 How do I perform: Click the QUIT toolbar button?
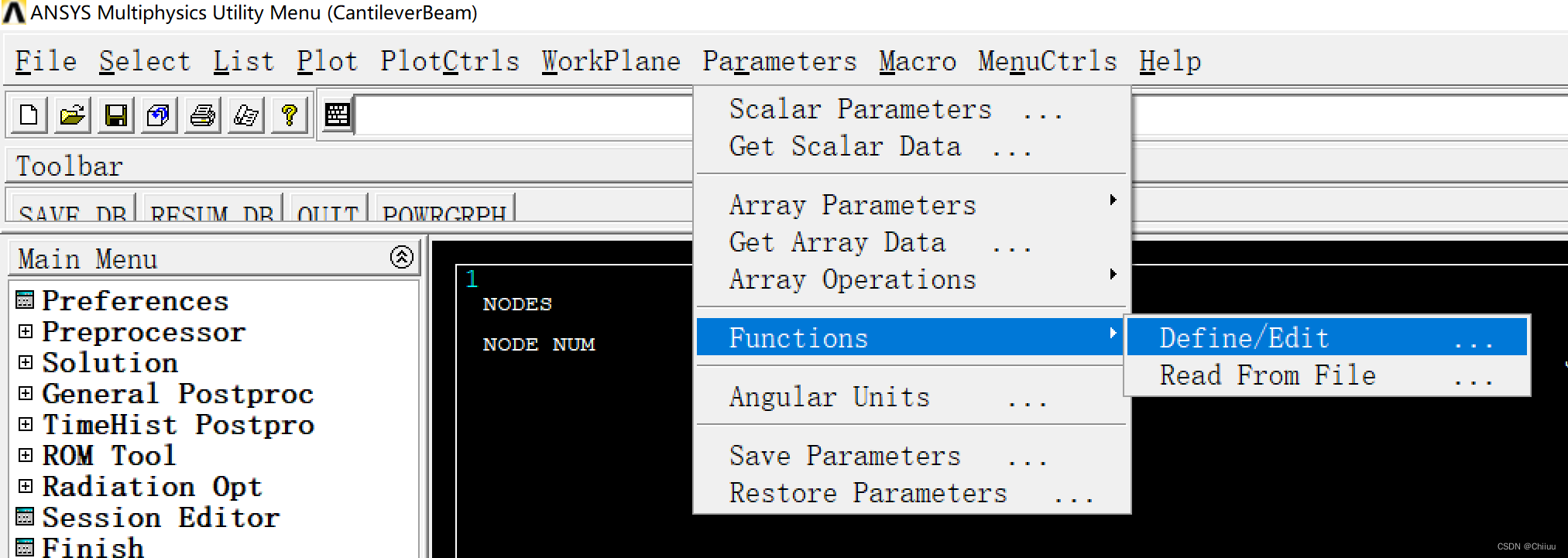(328, 209)
